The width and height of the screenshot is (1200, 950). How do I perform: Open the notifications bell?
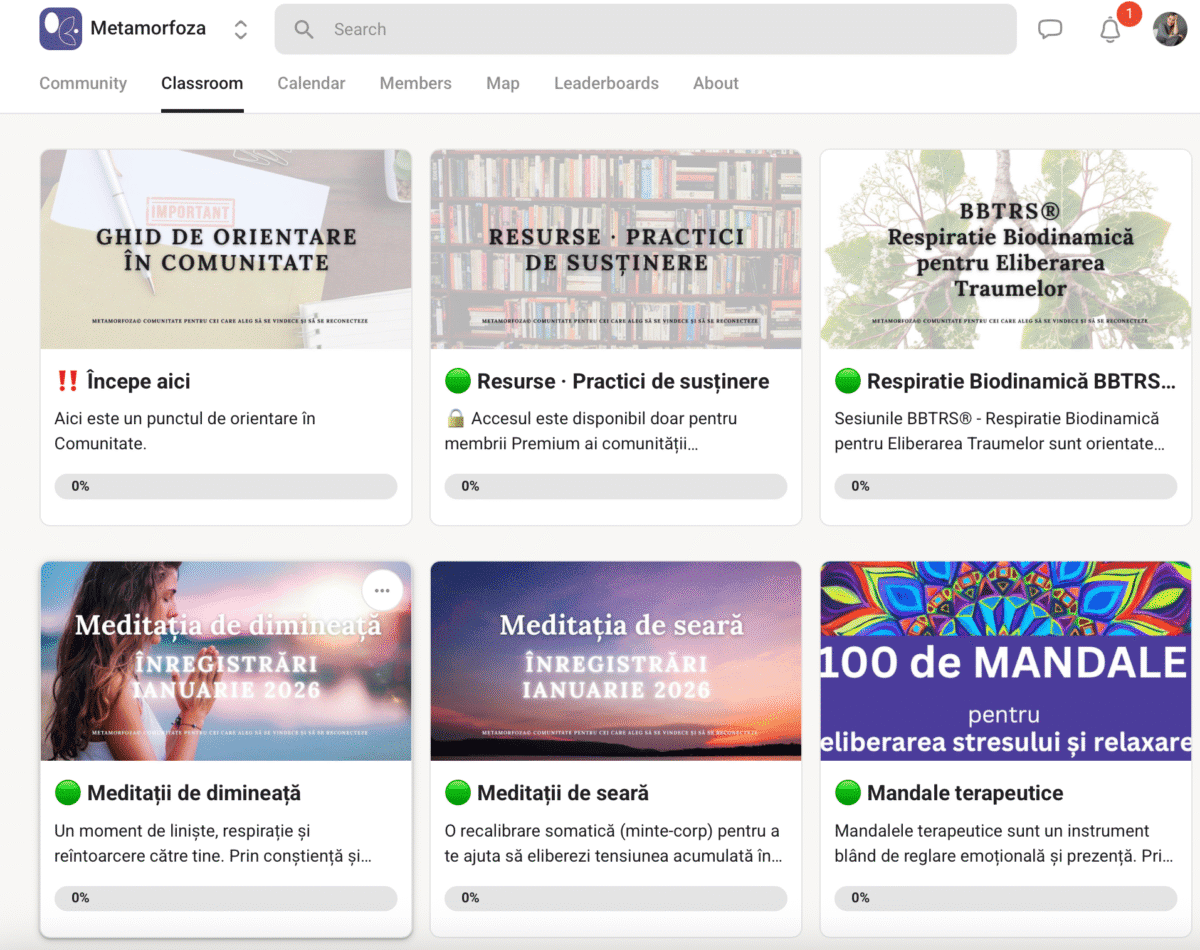pos(1110,30)
